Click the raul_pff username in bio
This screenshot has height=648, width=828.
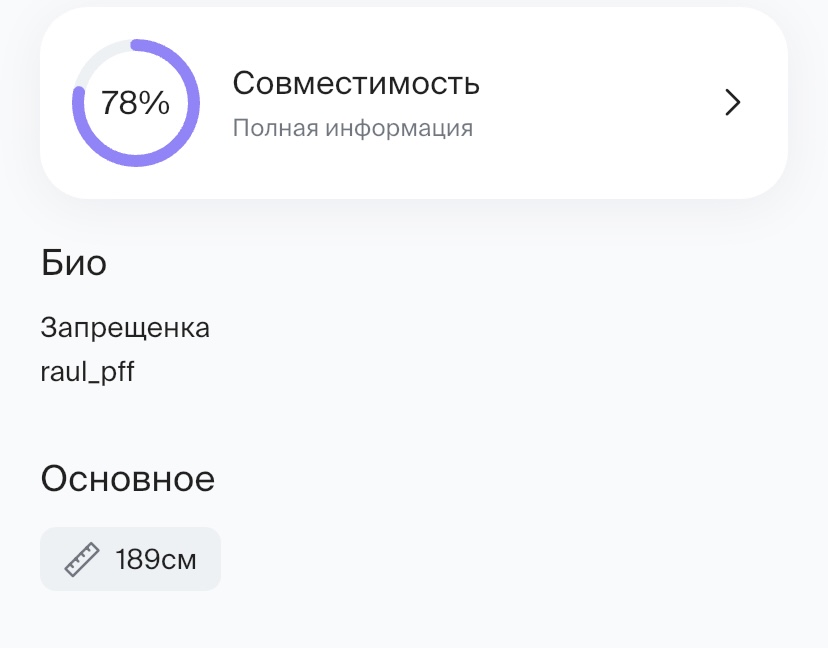click(x=87, y=372)
